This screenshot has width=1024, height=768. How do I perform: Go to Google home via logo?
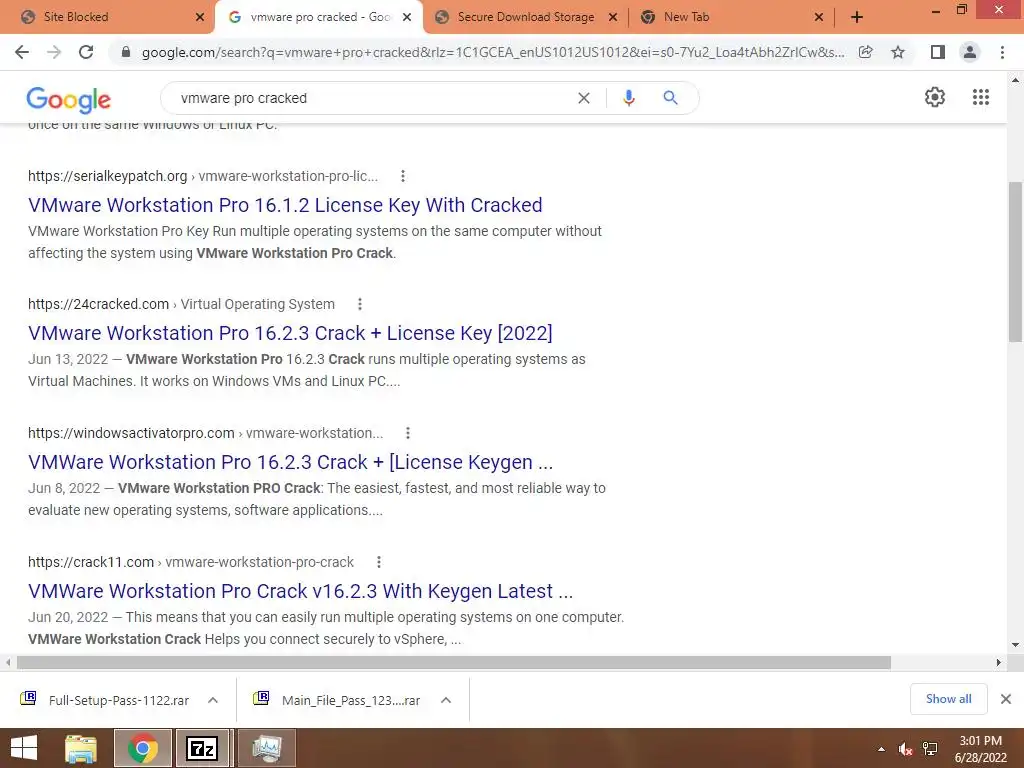click(69, 99)
